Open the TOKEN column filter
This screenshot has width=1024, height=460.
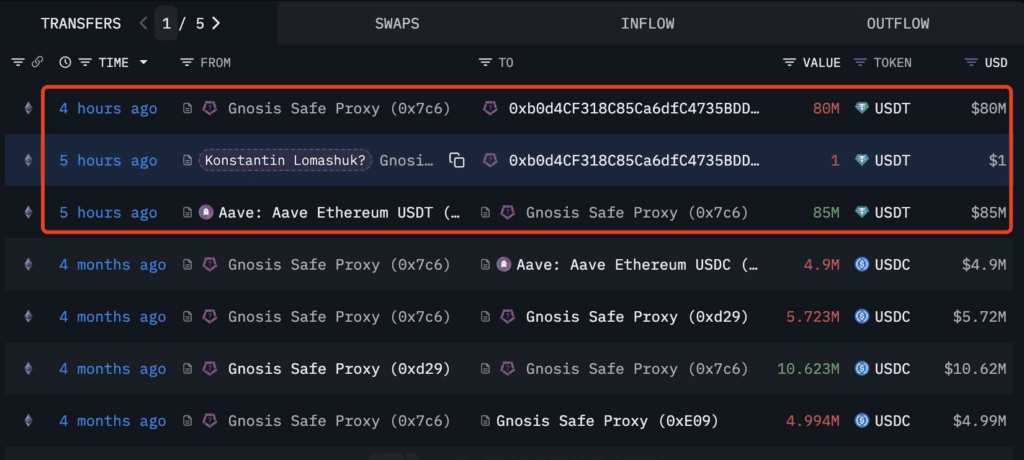pyautogui.click(x=860, y=62)
